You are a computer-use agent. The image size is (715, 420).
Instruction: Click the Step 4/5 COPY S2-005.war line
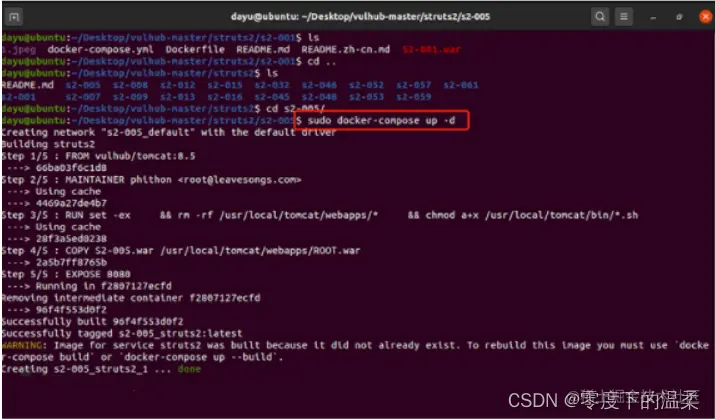tap(181, 250)
